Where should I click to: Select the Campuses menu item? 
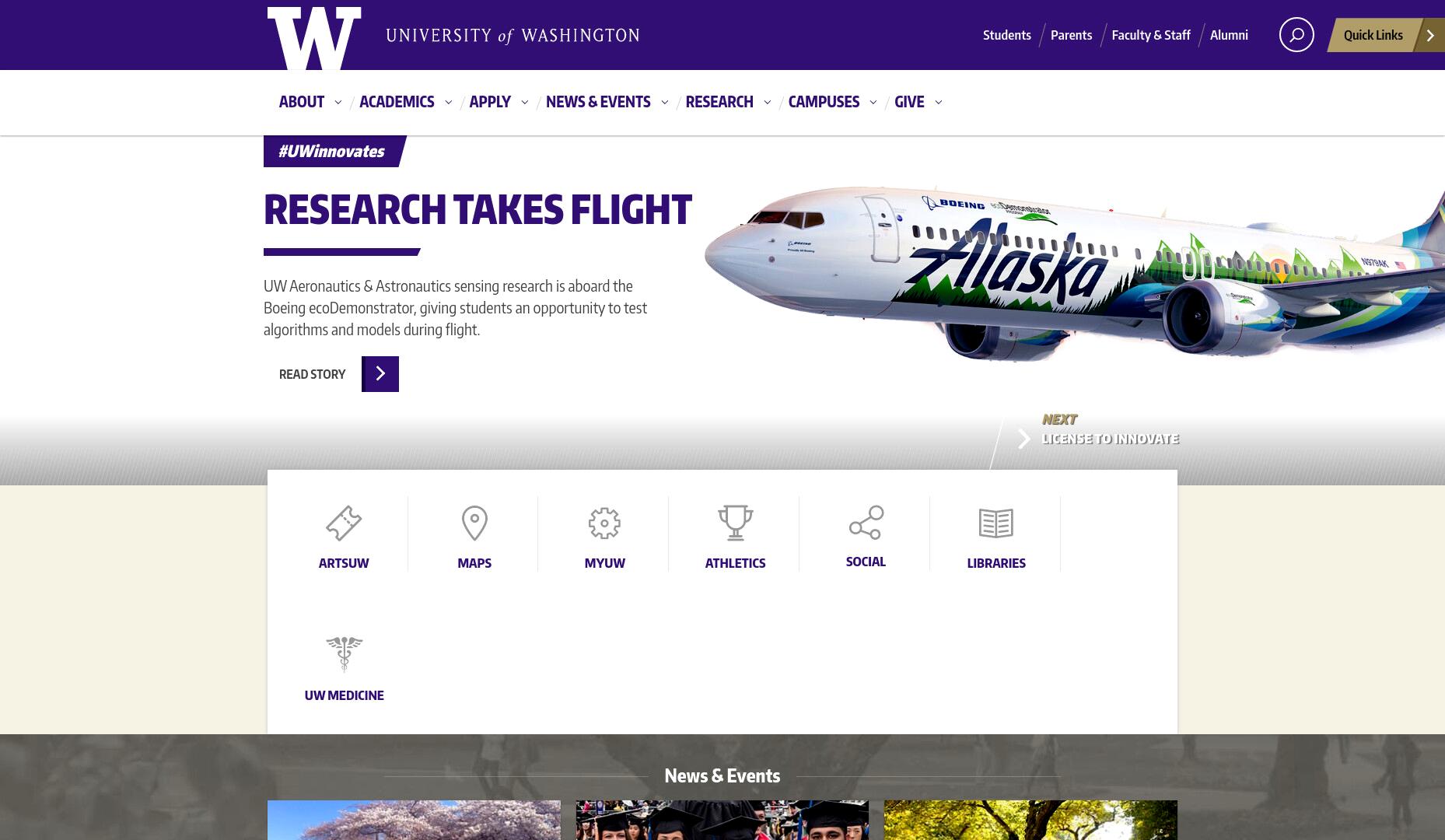click(824, 102)
